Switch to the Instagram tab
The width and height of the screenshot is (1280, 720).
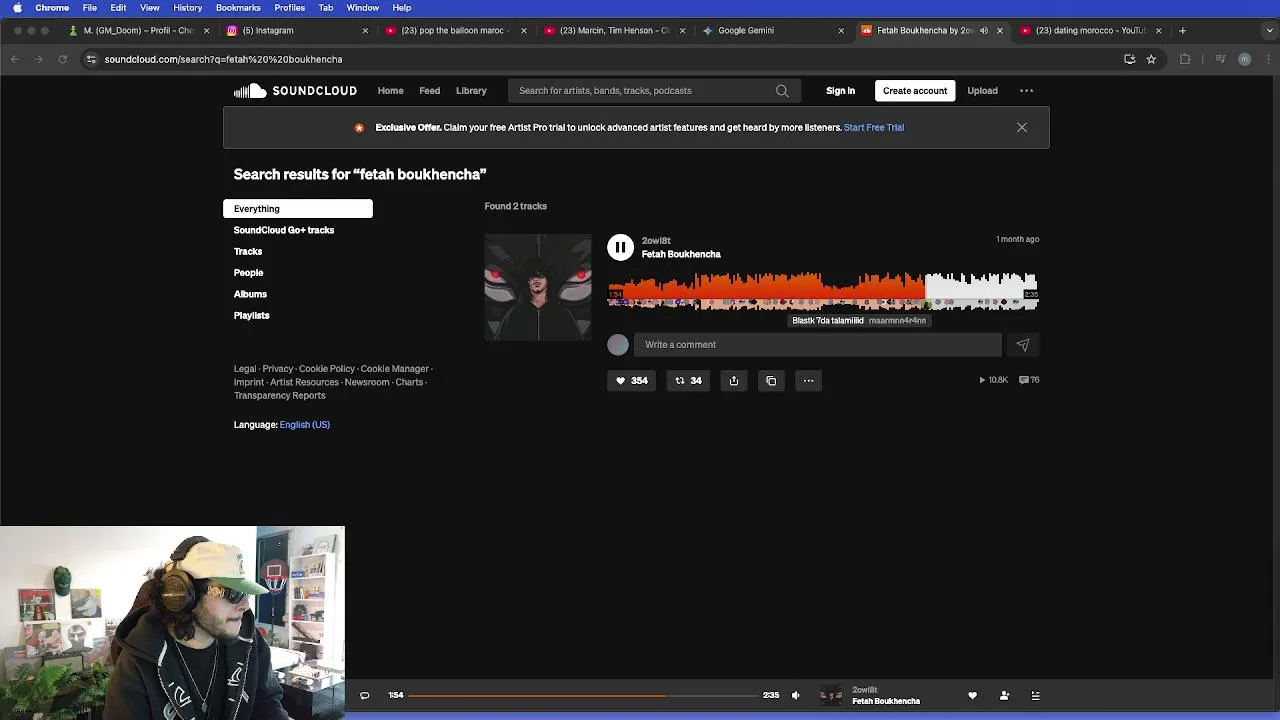(x=296, y=31)
